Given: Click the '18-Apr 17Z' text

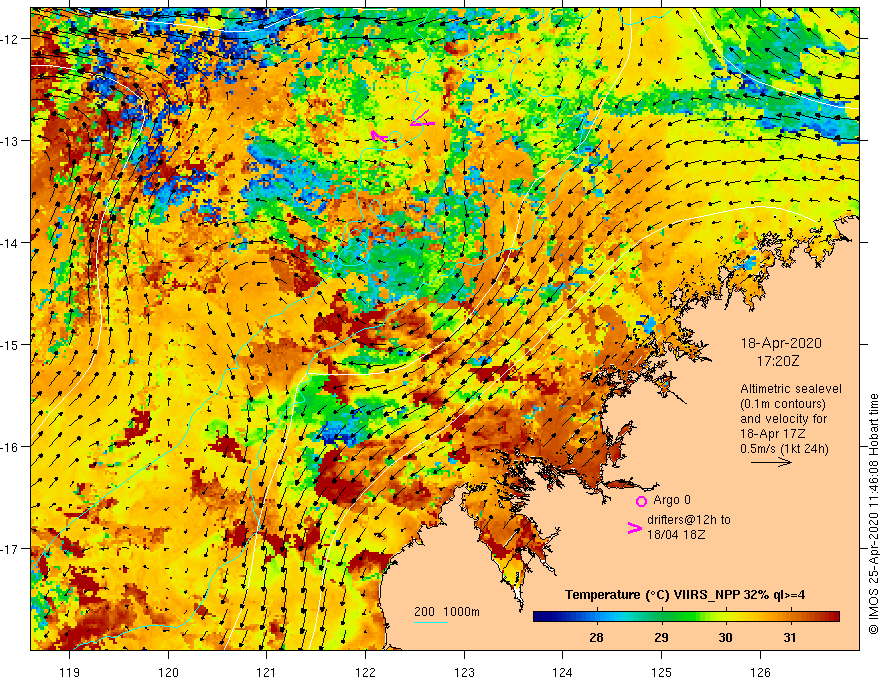Looking at the screenshot, I should coord(773,434).
